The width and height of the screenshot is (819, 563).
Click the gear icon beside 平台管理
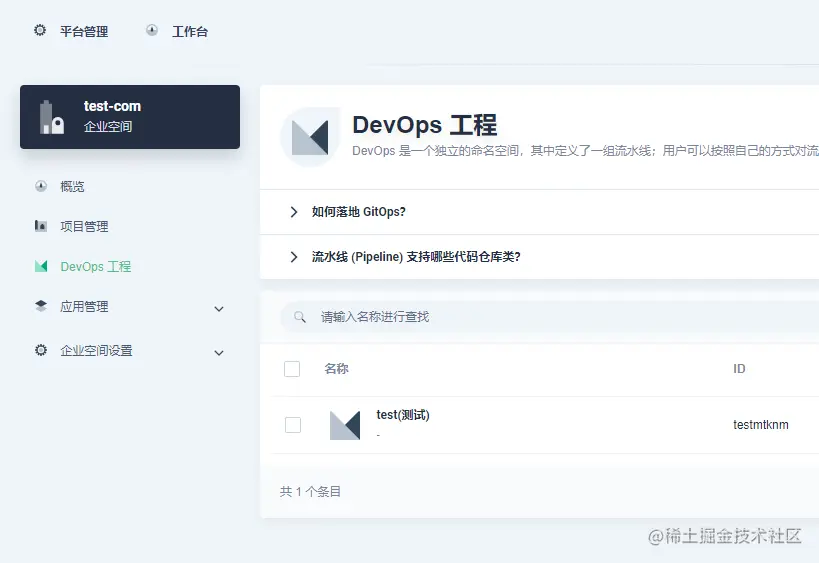coord(40,30)
